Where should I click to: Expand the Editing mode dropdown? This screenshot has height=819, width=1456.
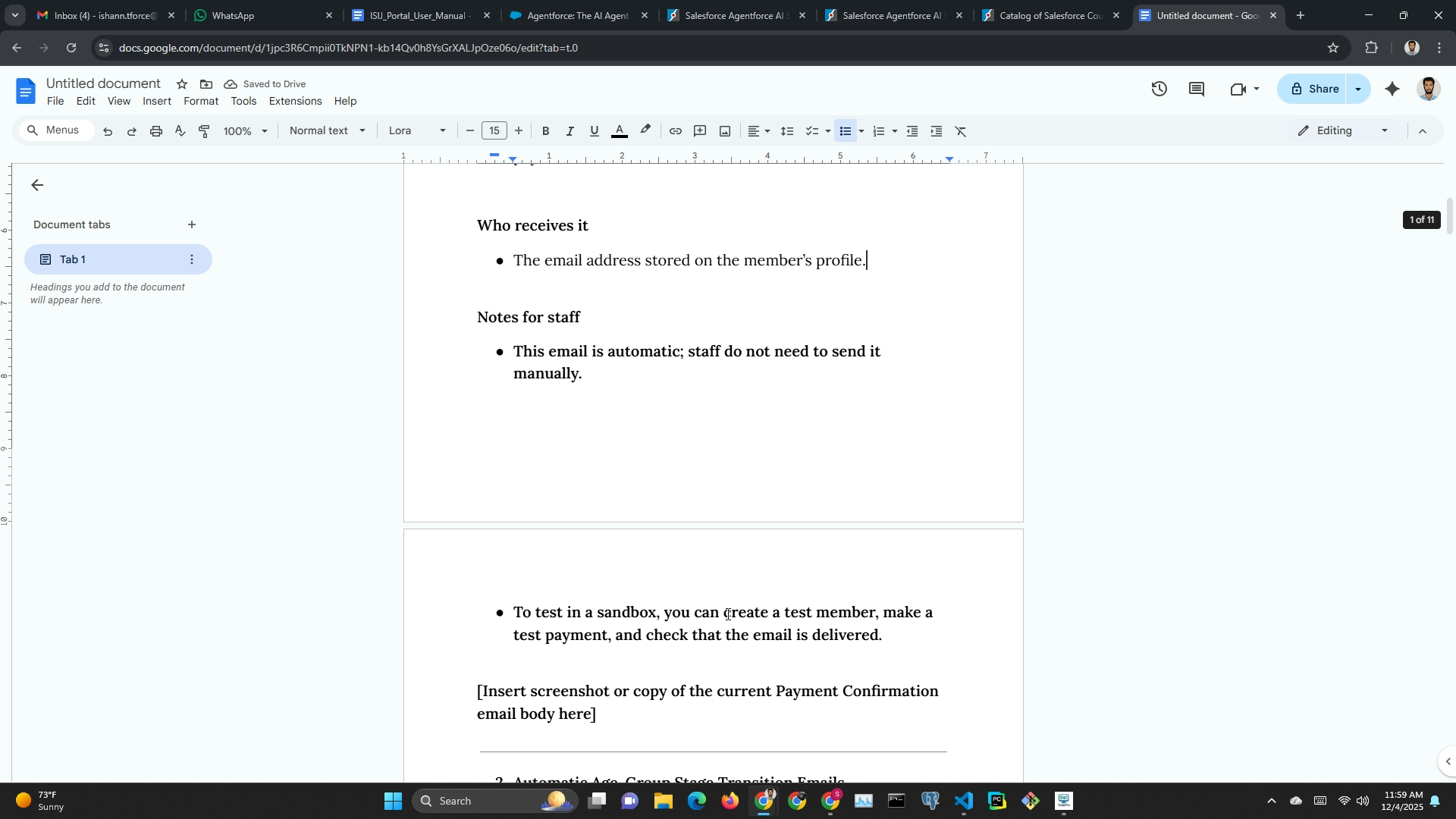tap(1343, 131)
